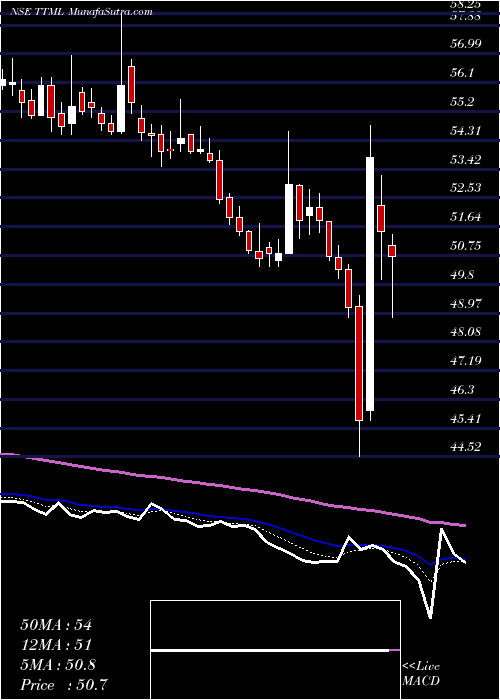The image size is (500, 700).
Task: Click the NSE TTML MunafaSutra.com title text
Action: 81,12
